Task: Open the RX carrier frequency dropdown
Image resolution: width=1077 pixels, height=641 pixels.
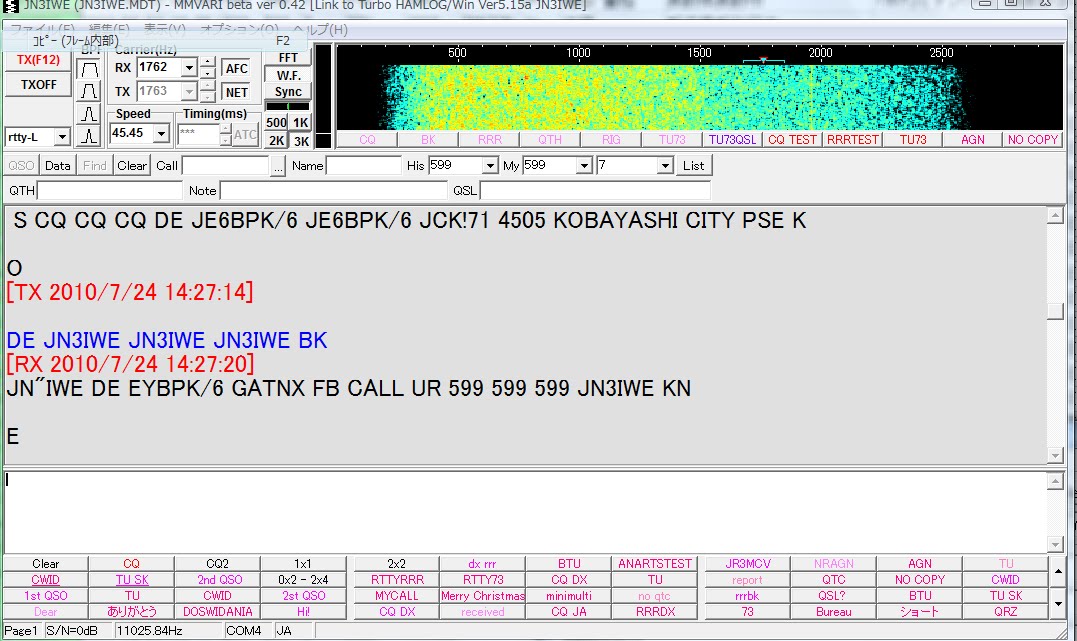Action: tap(190, 68)
